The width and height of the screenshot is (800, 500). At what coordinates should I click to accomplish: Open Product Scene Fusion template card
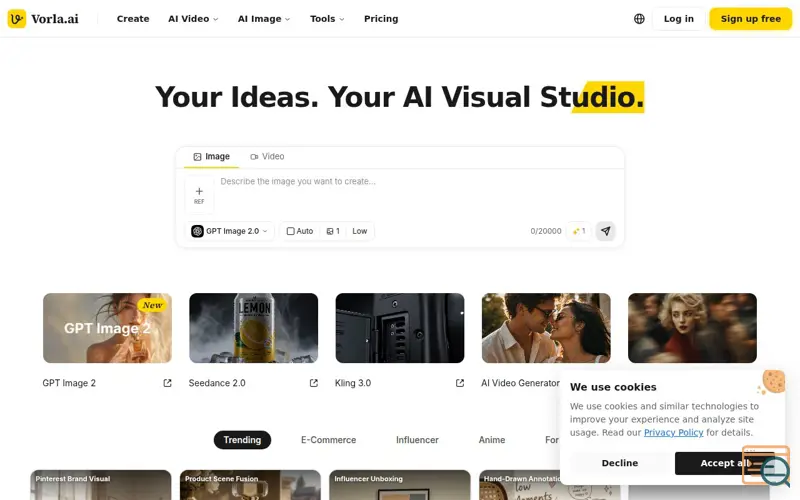tap(251, 485)
